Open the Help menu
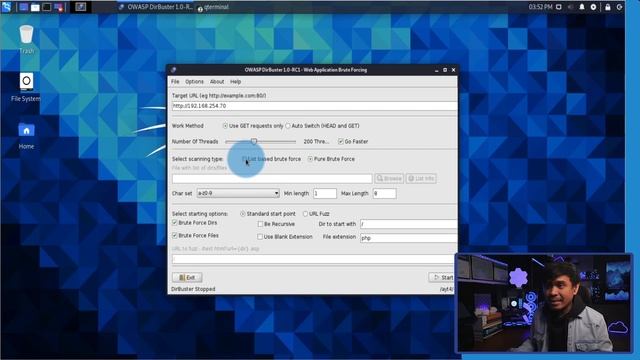Image resolution: width=640 pixels, height=360 pixels. tap(236, 82)
